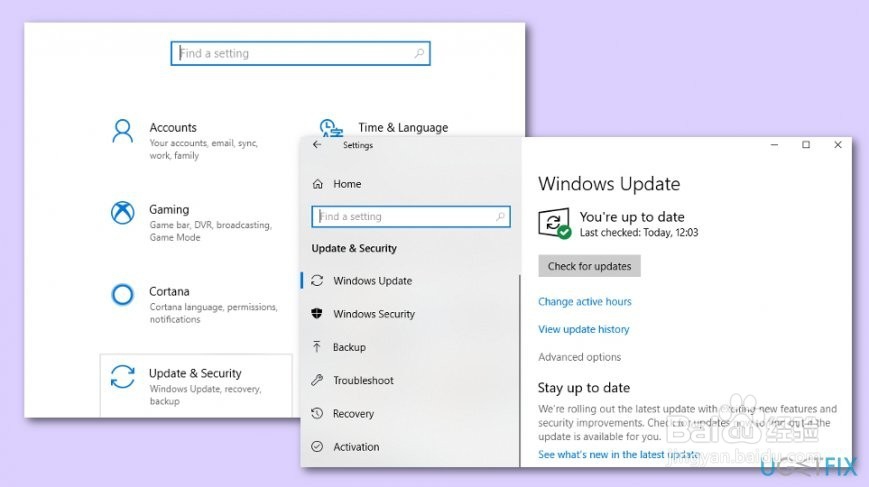The height and width of the screenshot is (487, 869).
Task: Click the Activation checkmark circle icon
Action: pyautogui.click(x=317, y=447)
